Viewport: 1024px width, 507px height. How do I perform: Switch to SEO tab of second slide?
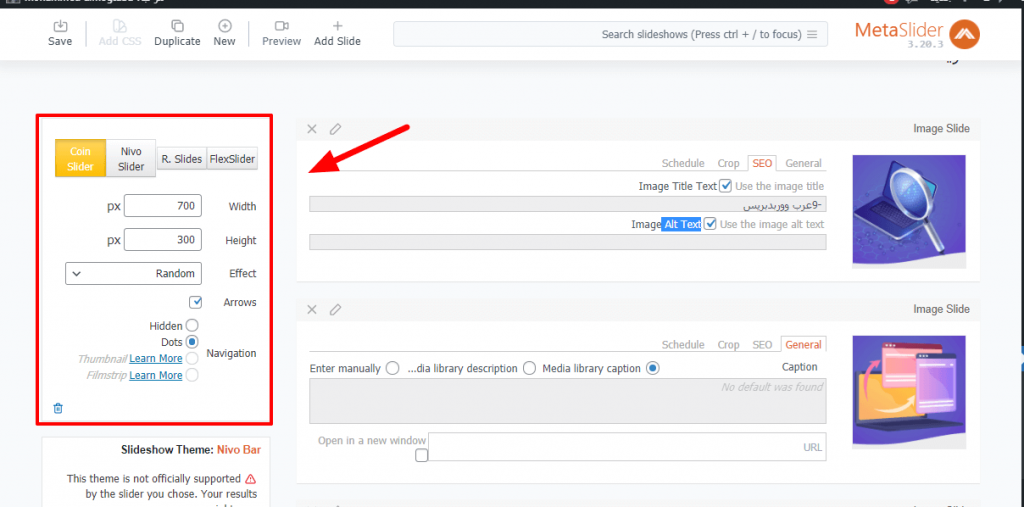[762, 344]
